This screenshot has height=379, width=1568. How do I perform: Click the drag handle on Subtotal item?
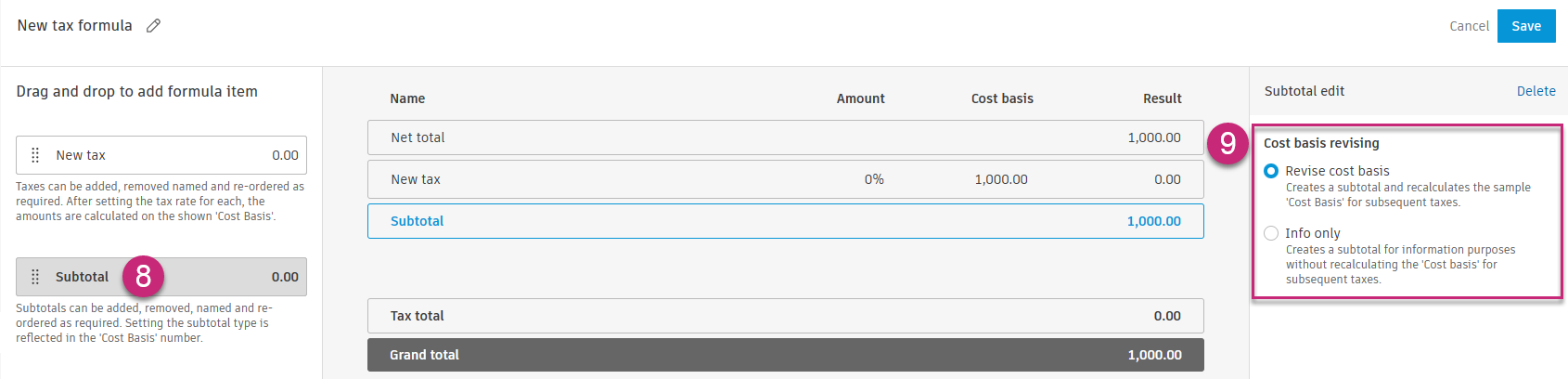(35, 277)
